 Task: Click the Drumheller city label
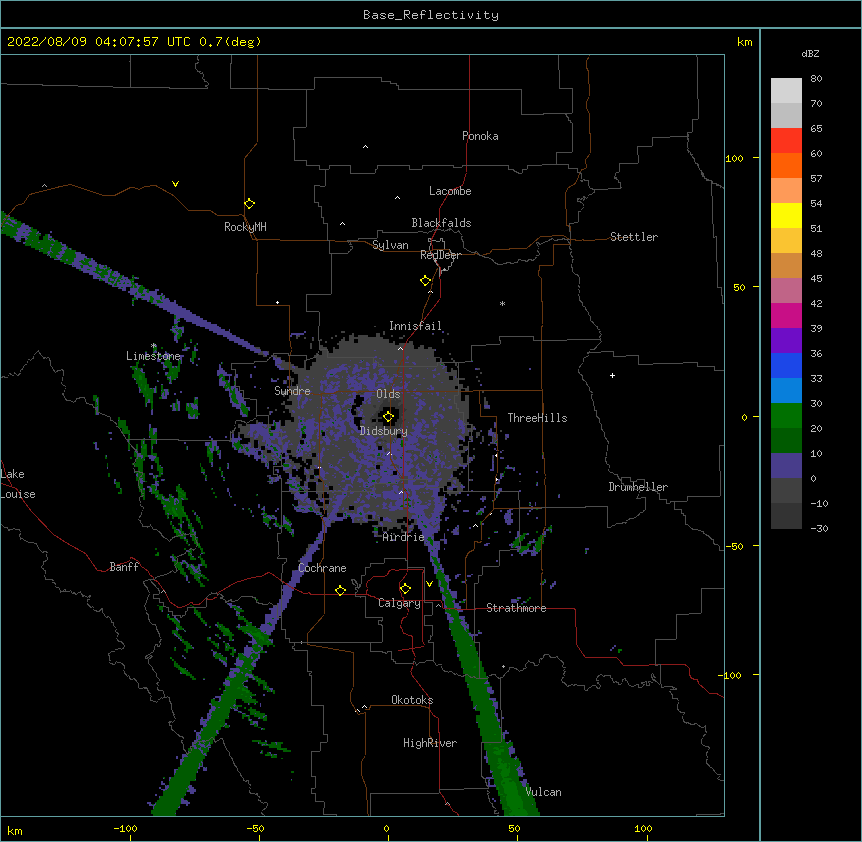638,487
